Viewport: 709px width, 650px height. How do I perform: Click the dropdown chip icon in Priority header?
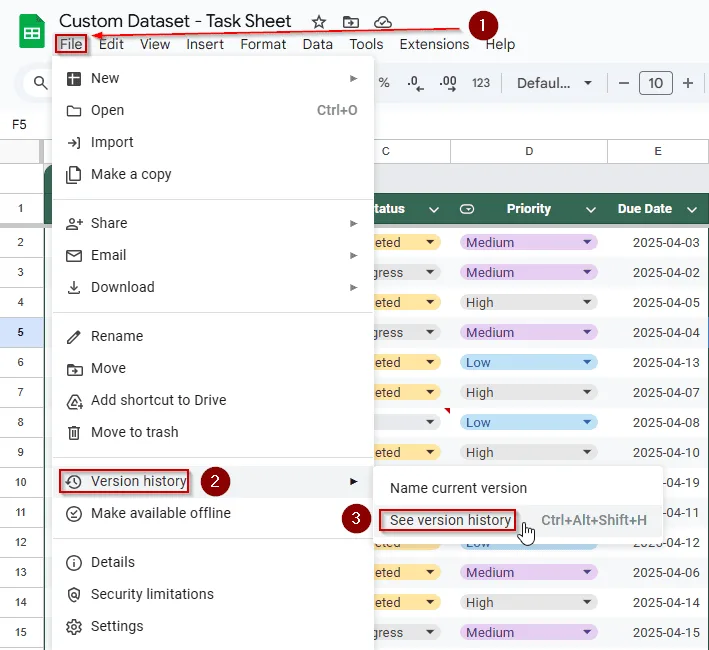point(467,209)
